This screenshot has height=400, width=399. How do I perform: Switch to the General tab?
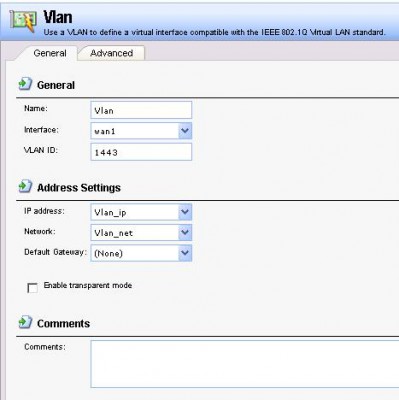[x=50, y=53]
